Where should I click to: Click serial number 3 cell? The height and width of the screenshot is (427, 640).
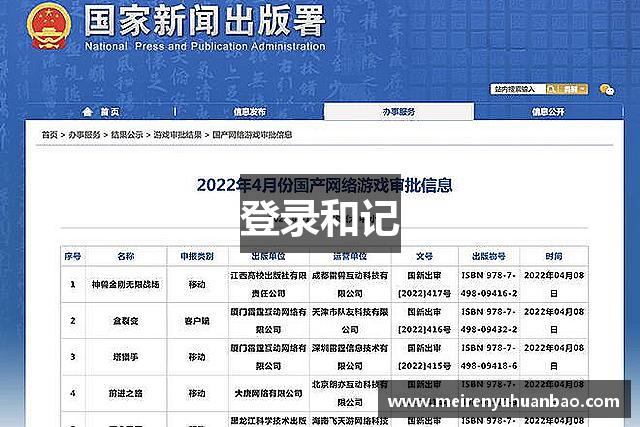click(73, 357)
